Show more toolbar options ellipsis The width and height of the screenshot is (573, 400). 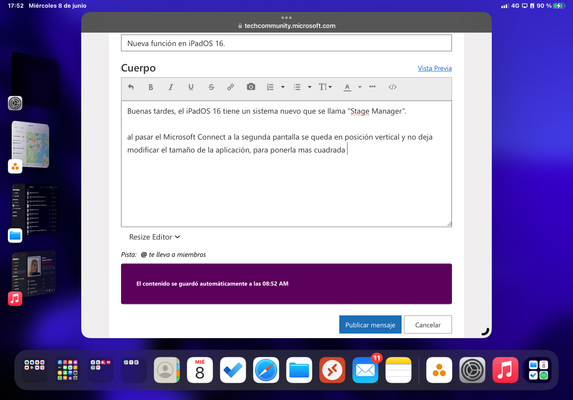point(372,87)
